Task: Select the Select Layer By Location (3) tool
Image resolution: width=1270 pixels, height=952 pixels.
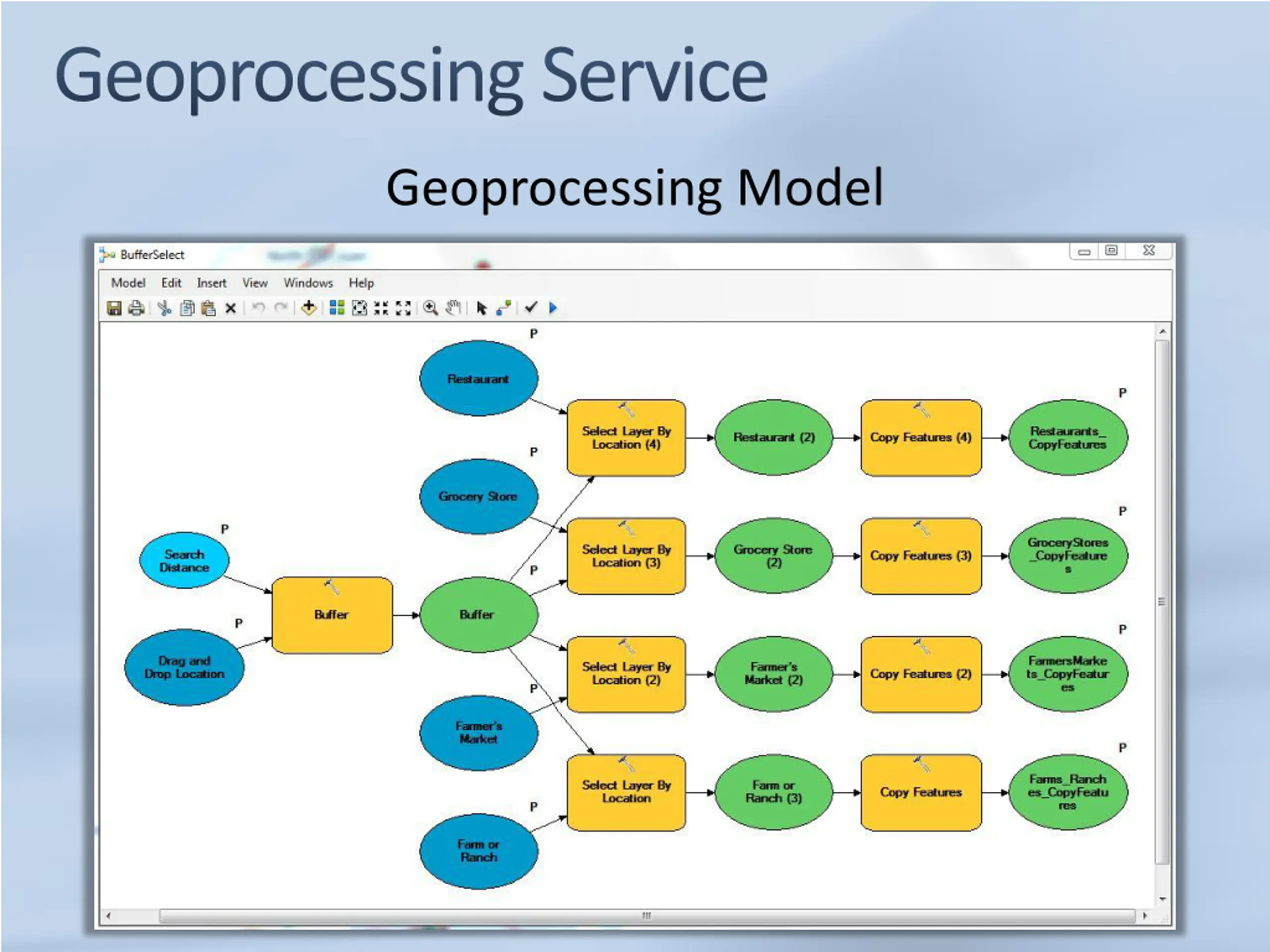Action: pos(627,556)
